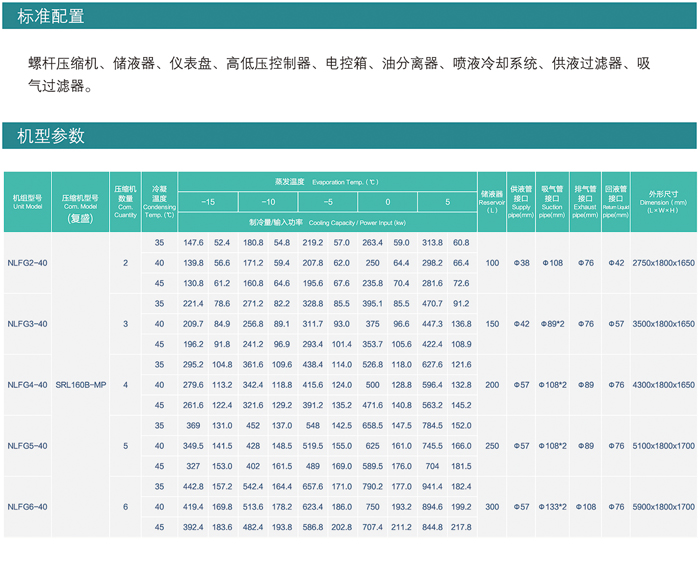Click the 外形尺寸 Dimension column header
700x561 pixels.
tap(663, 201)
